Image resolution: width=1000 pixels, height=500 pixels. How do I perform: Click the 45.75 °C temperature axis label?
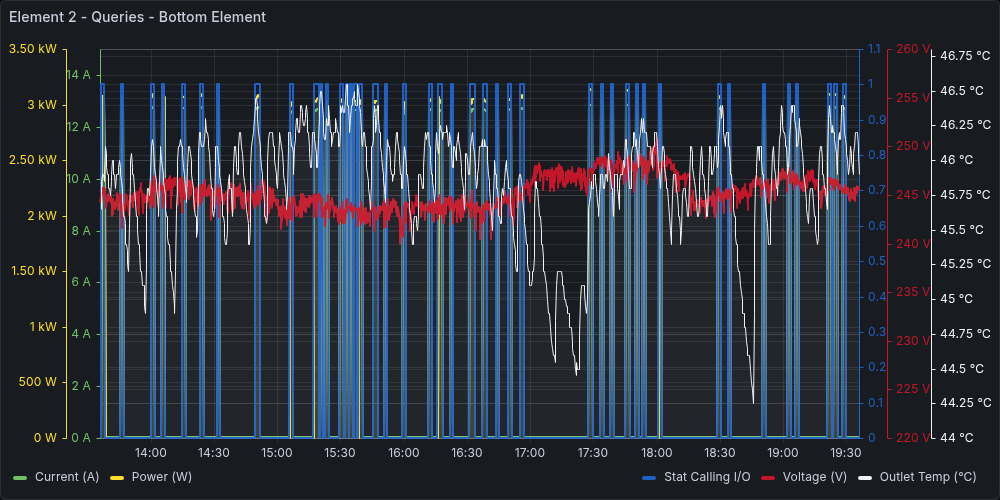point(966,195)
